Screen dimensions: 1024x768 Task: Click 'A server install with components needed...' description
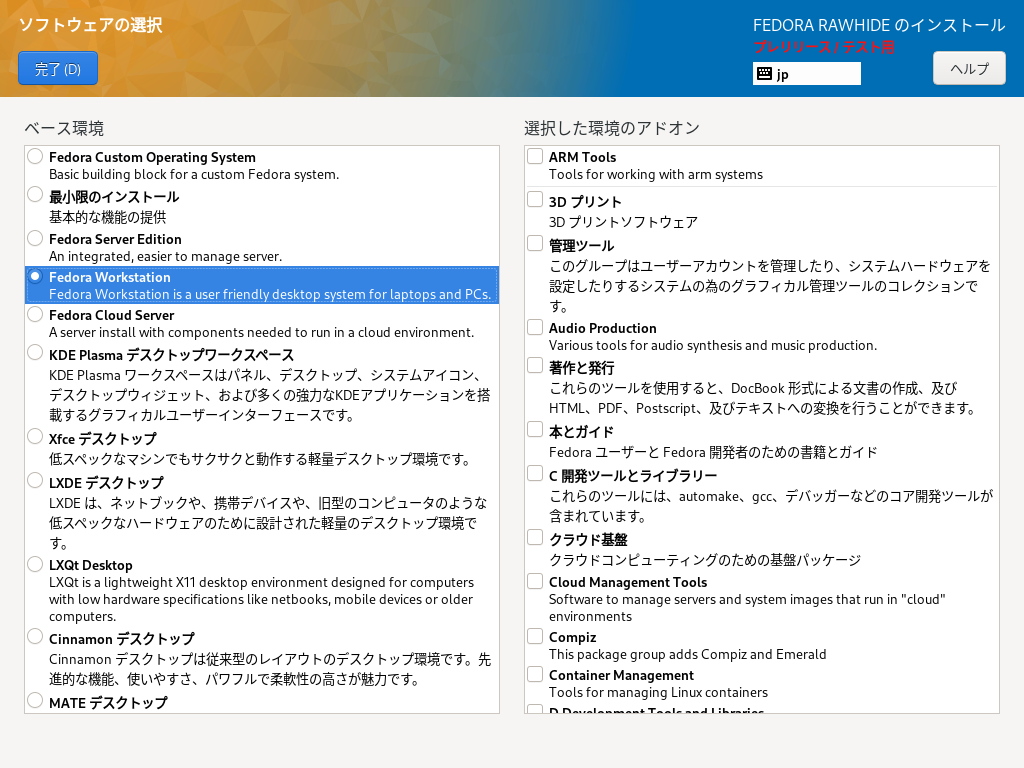261,332
